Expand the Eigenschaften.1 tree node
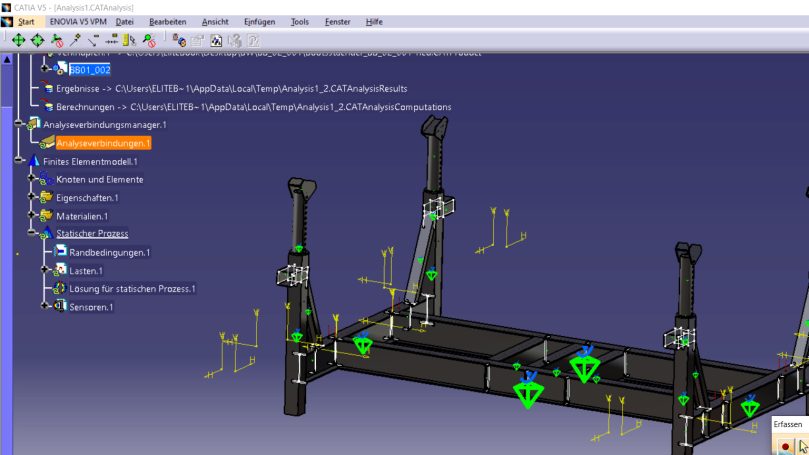Viewport: 809px width, 455px height. point(32,198)
